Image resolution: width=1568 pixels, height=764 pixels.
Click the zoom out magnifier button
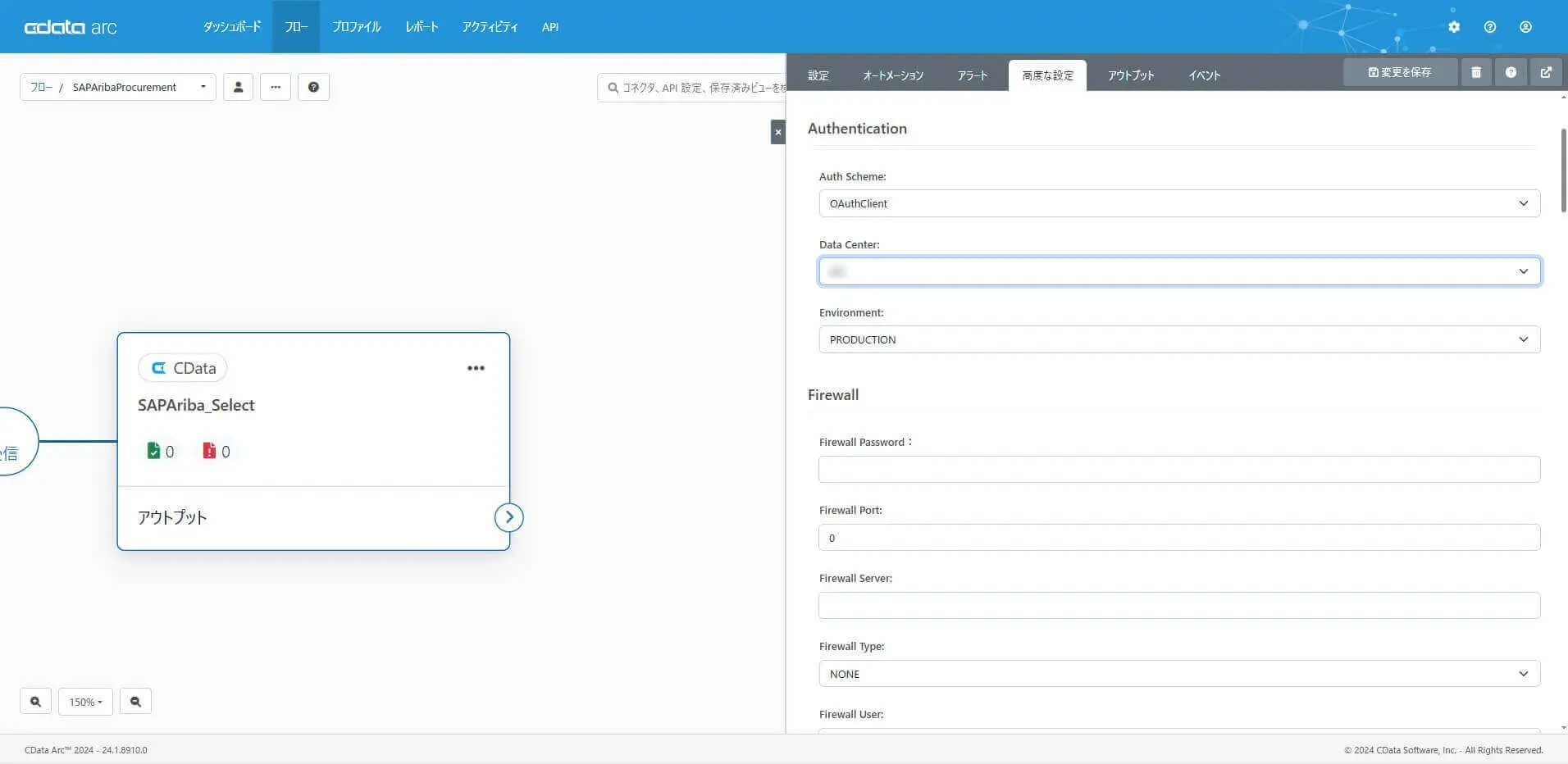(x=135, y=702)
